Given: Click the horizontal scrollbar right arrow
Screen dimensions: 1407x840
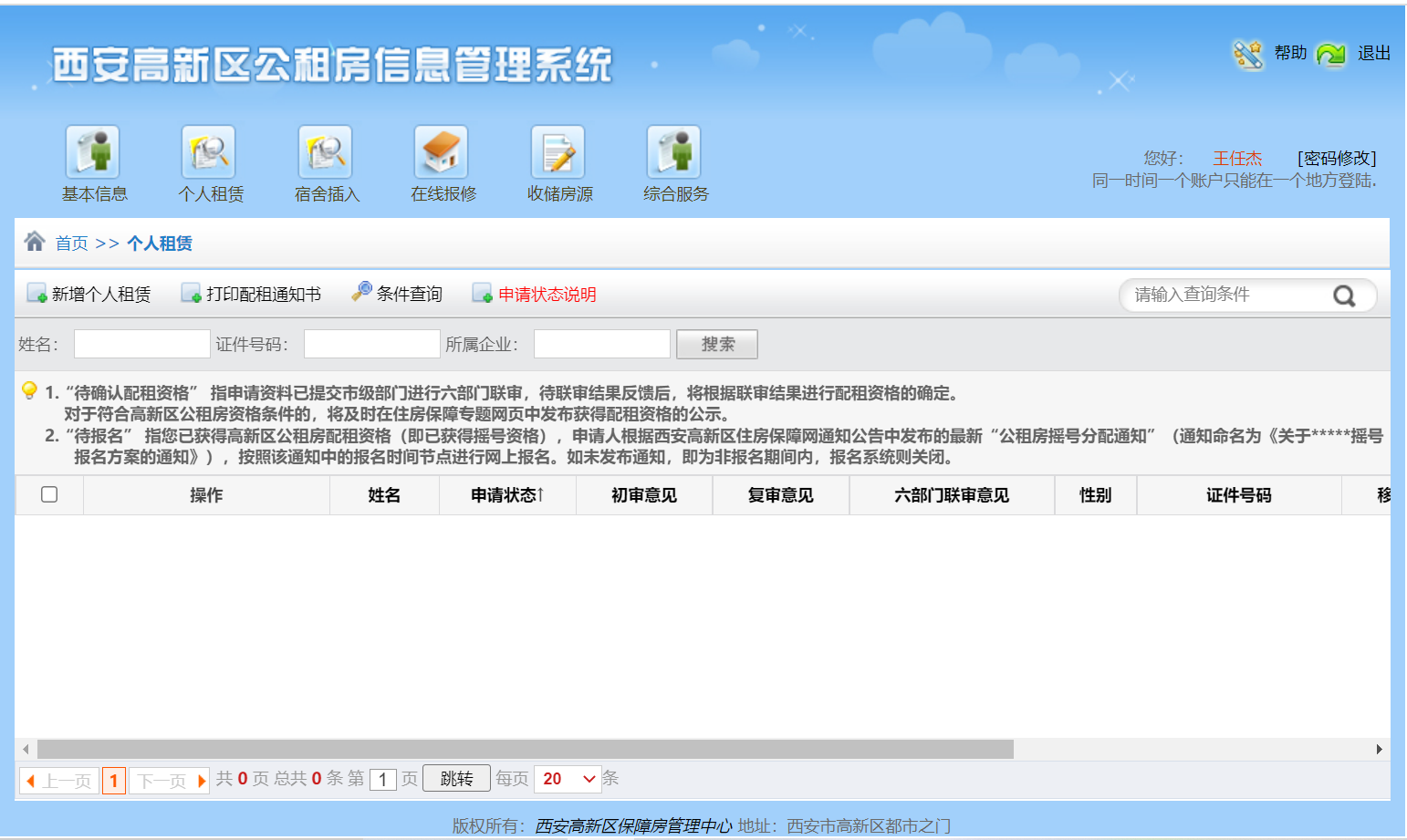Looking at the screenshot, I should (x=1380, y=750).
